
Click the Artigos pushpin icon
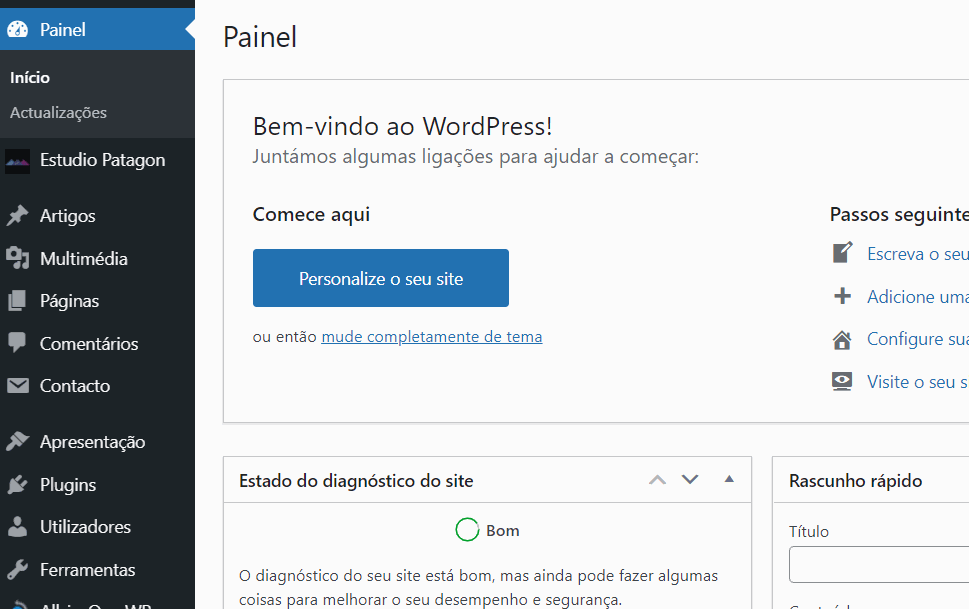pos(18,216)
